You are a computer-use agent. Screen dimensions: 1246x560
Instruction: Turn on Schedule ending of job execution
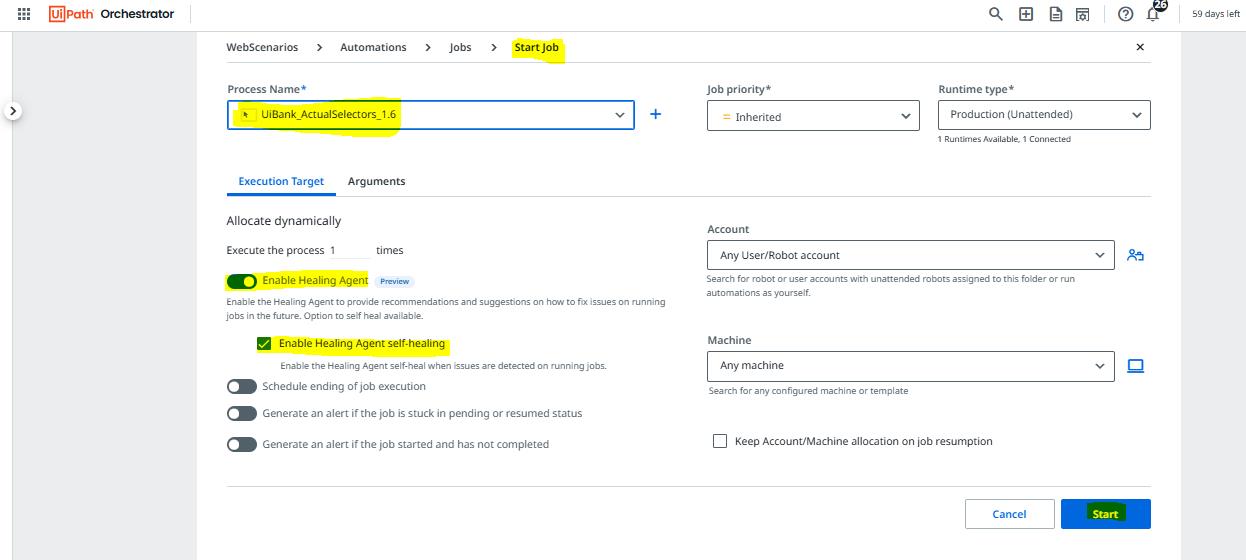242,386
